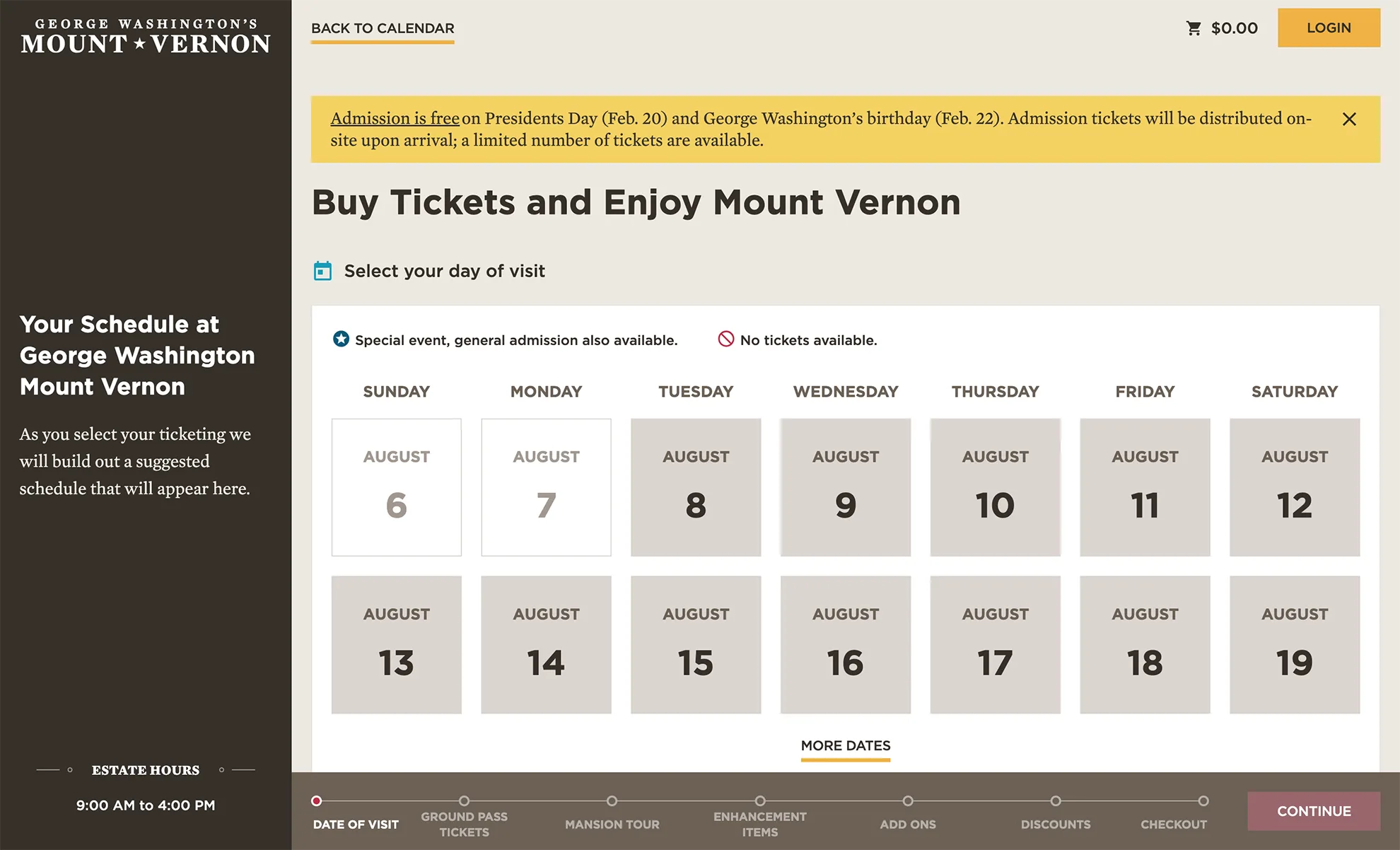This screenshot has height=850, width=1400.
Task: Click the Date of Visit step marker
Action: (317, 801)
